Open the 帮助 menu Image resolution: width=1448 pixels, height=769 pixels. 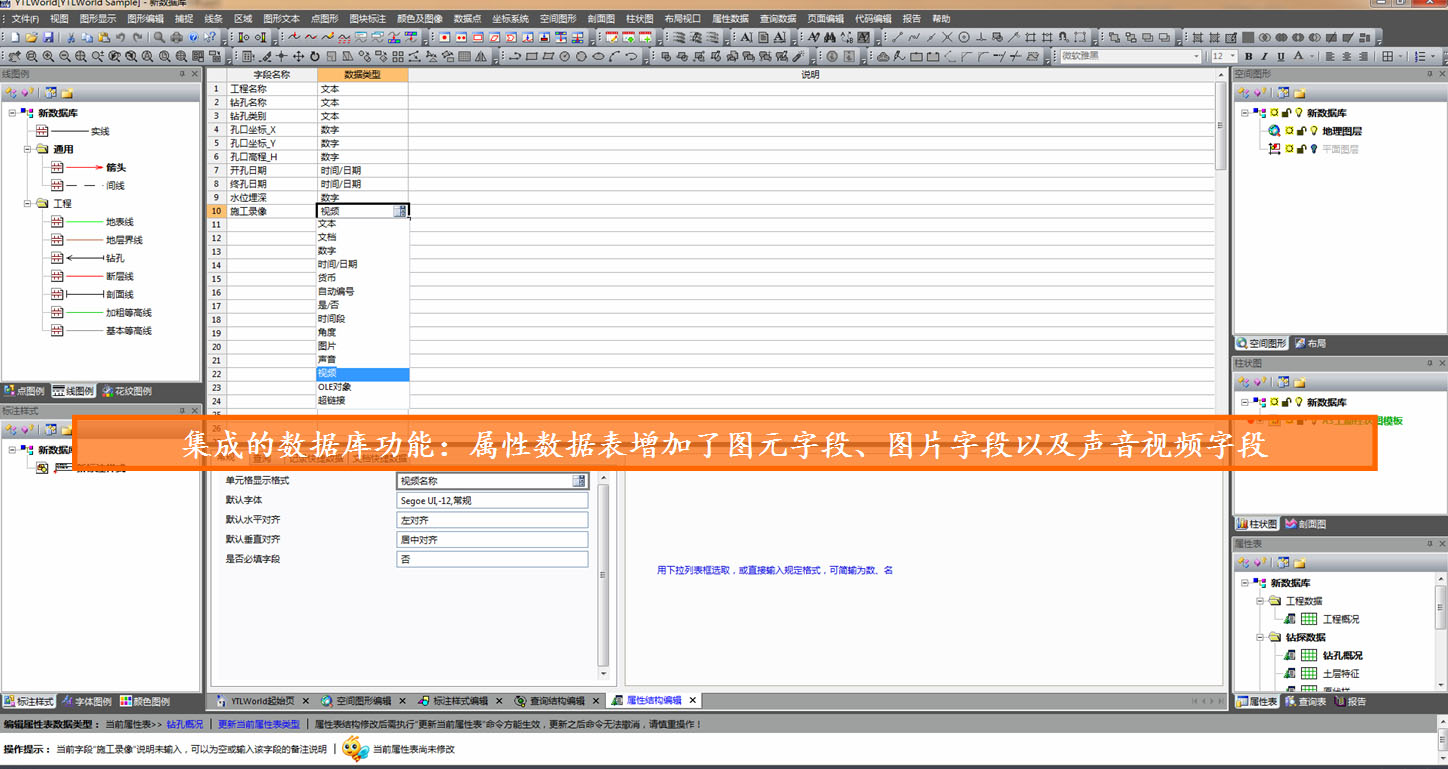(941, 18)
